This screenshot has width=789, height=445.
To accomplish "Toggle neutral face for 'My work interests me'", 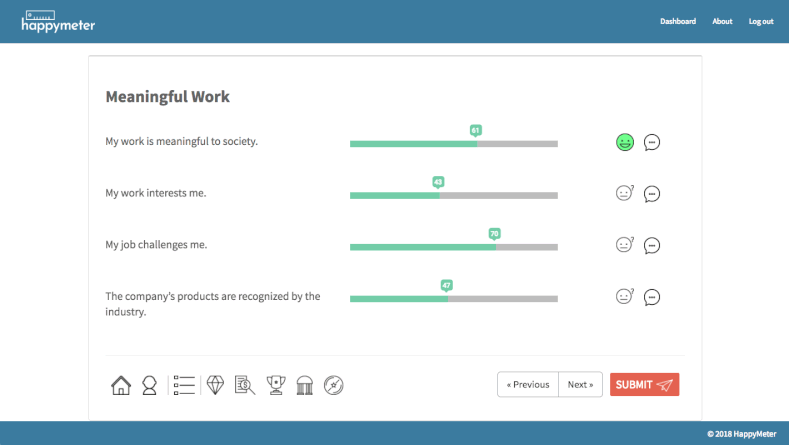I will [625, 194].
